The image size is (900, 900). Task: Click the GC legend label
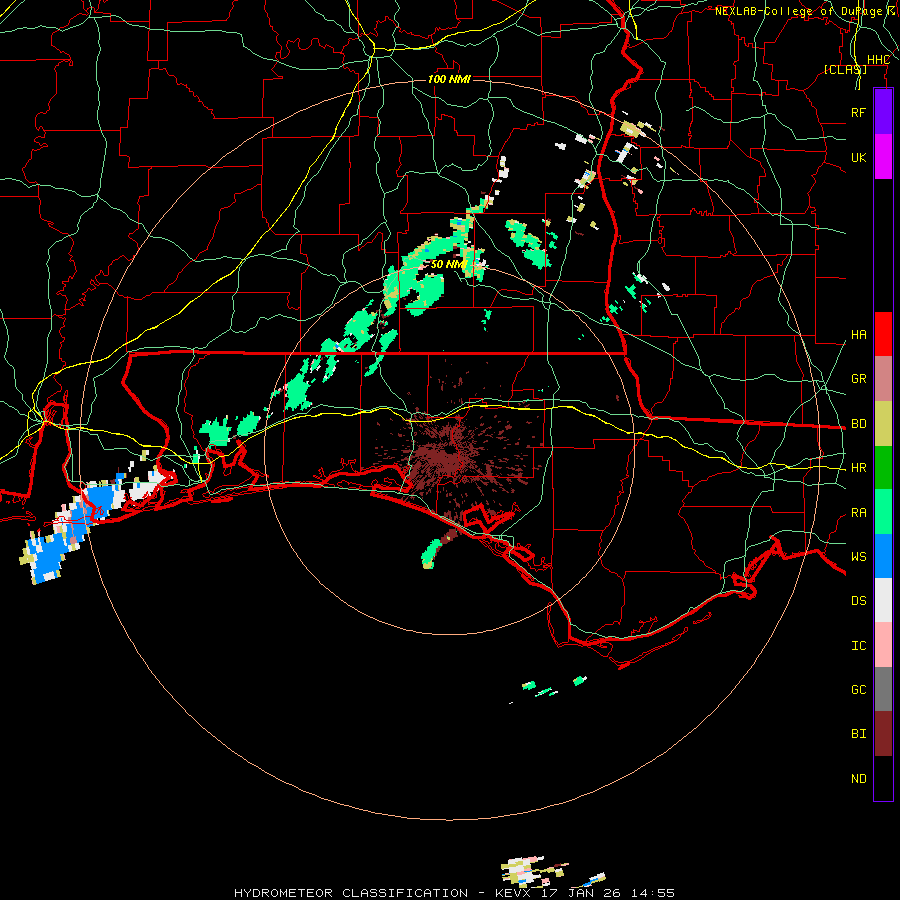858,690
